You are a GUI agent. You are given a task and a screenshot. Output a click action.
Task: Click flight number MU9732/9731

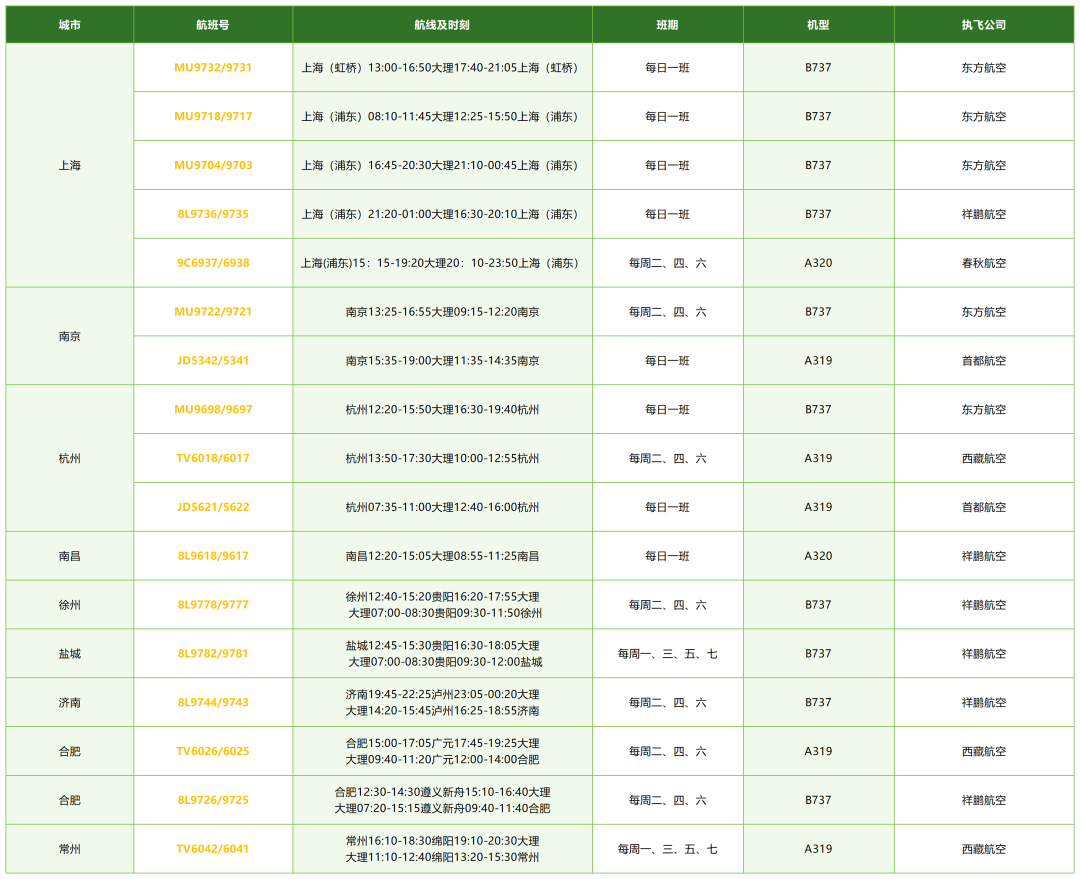pos(213,68)
